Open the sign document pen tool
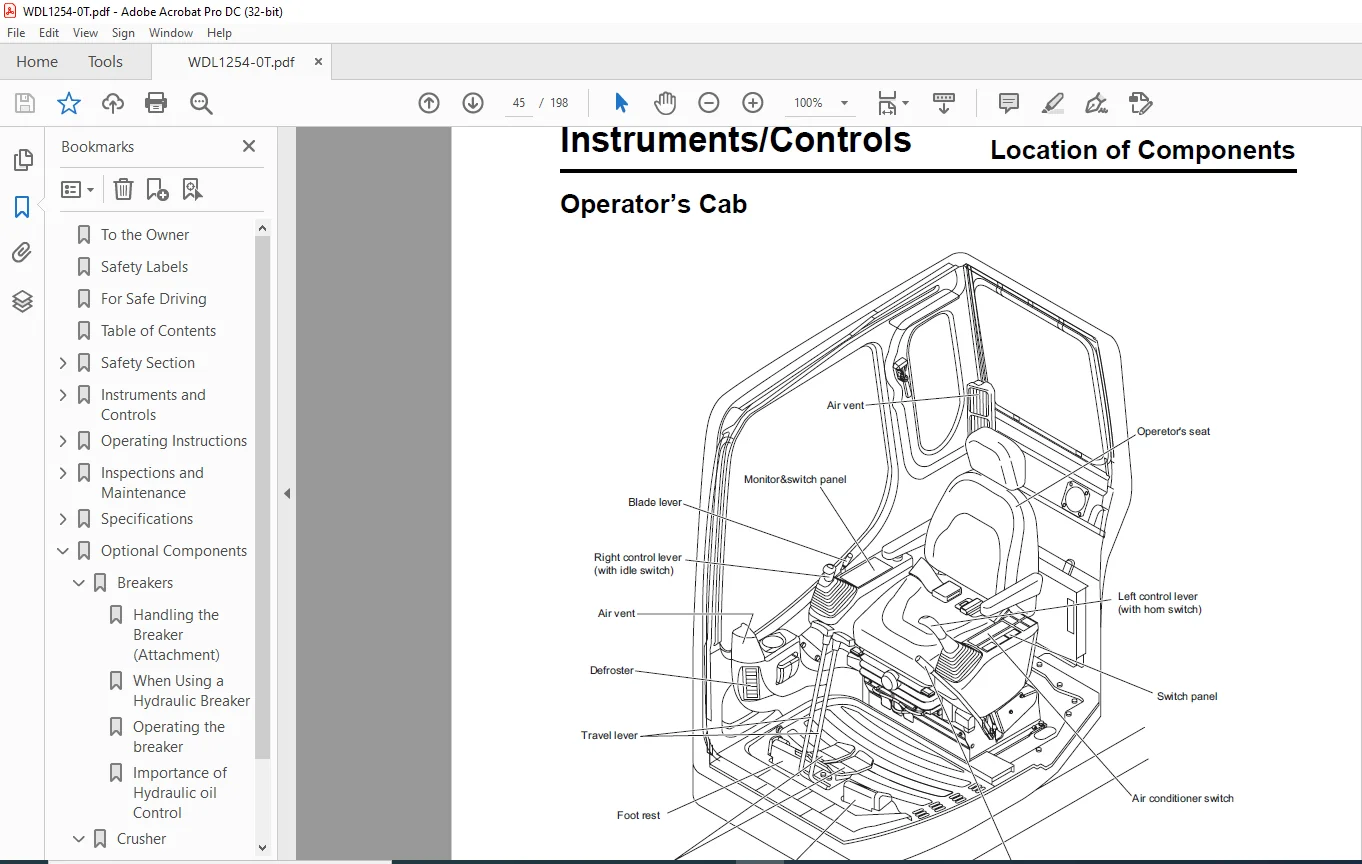This screenshot has height=864, width=1362. point(1097,103)
